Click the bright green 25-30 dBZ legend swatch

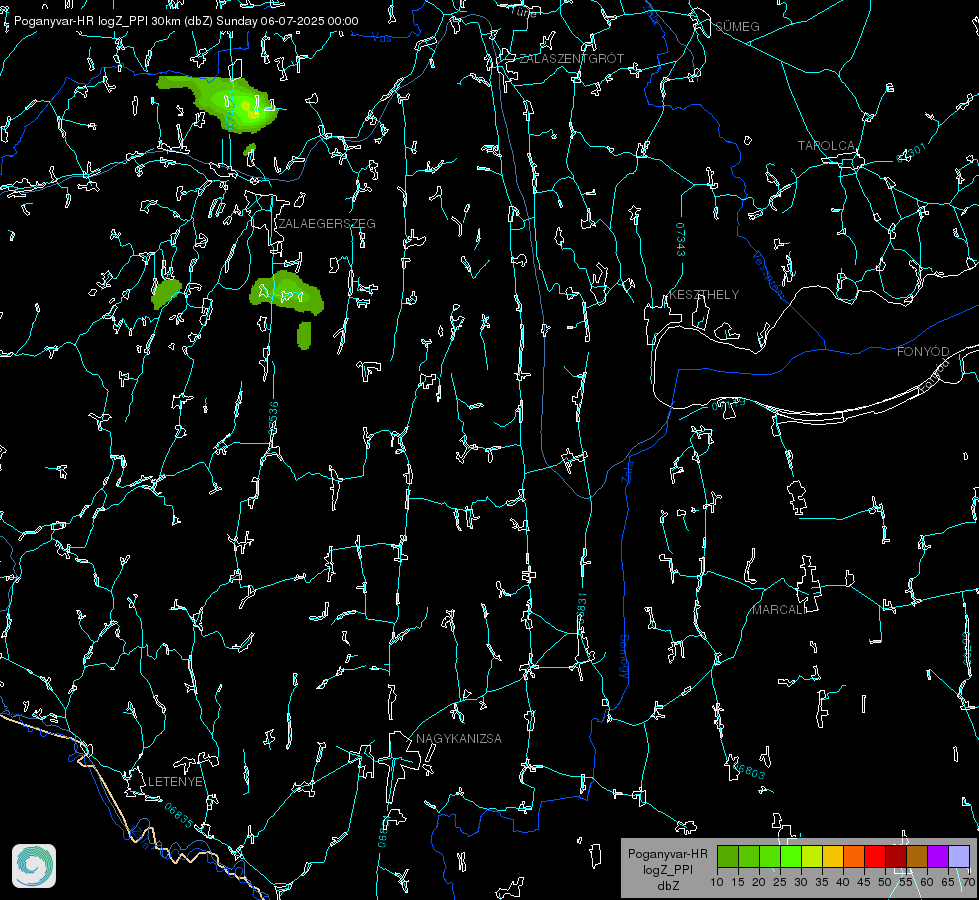[x=791, y=856]
